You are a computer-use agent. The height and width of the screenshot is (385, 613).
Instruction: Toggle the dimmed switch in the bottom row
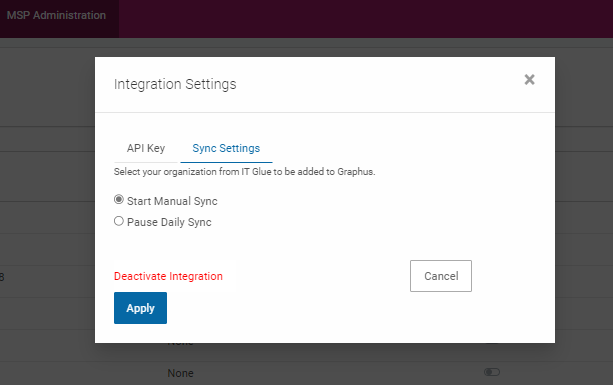click(492, 372)
